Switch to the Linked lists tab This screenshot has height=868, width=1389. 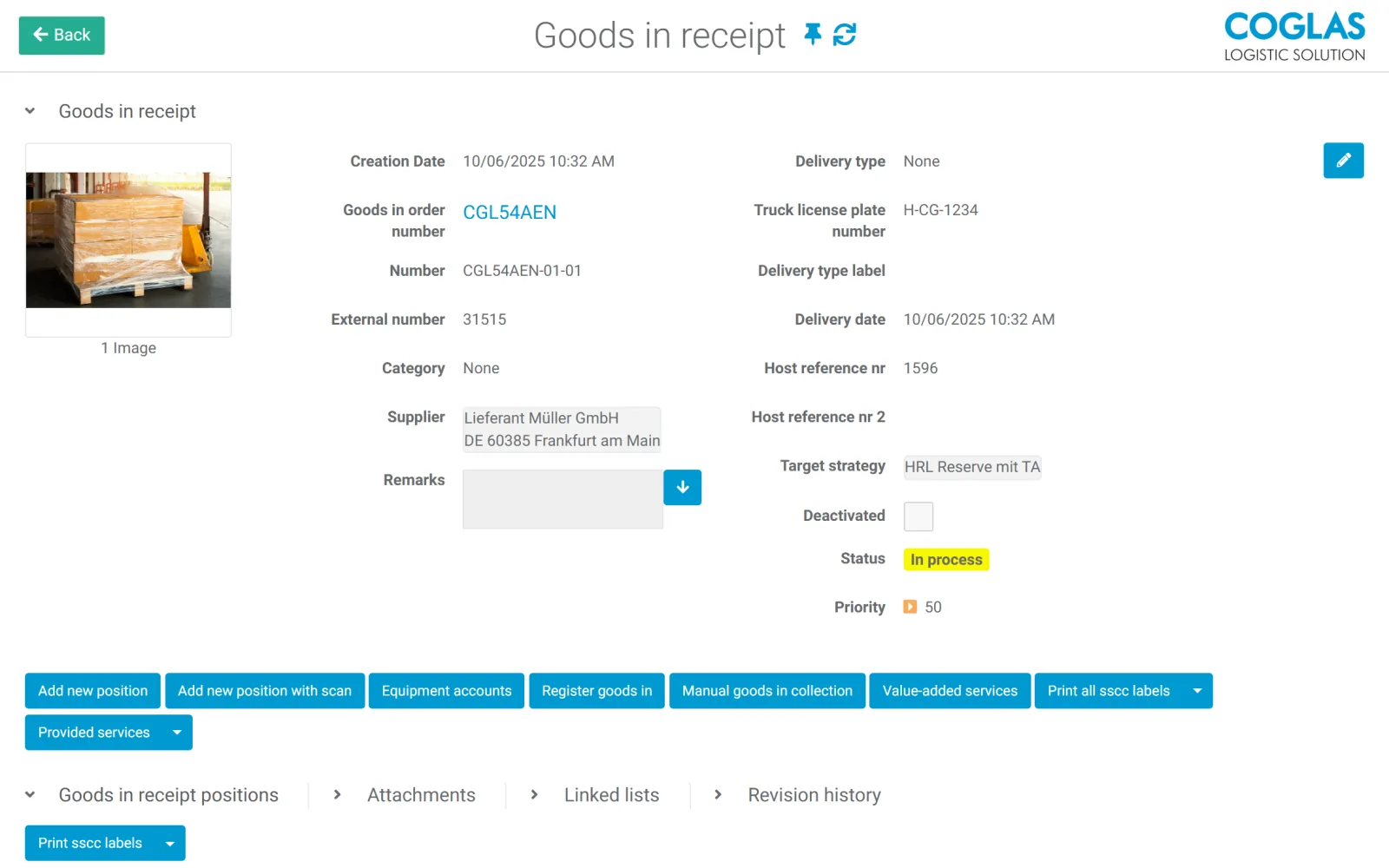click(611, 795)
